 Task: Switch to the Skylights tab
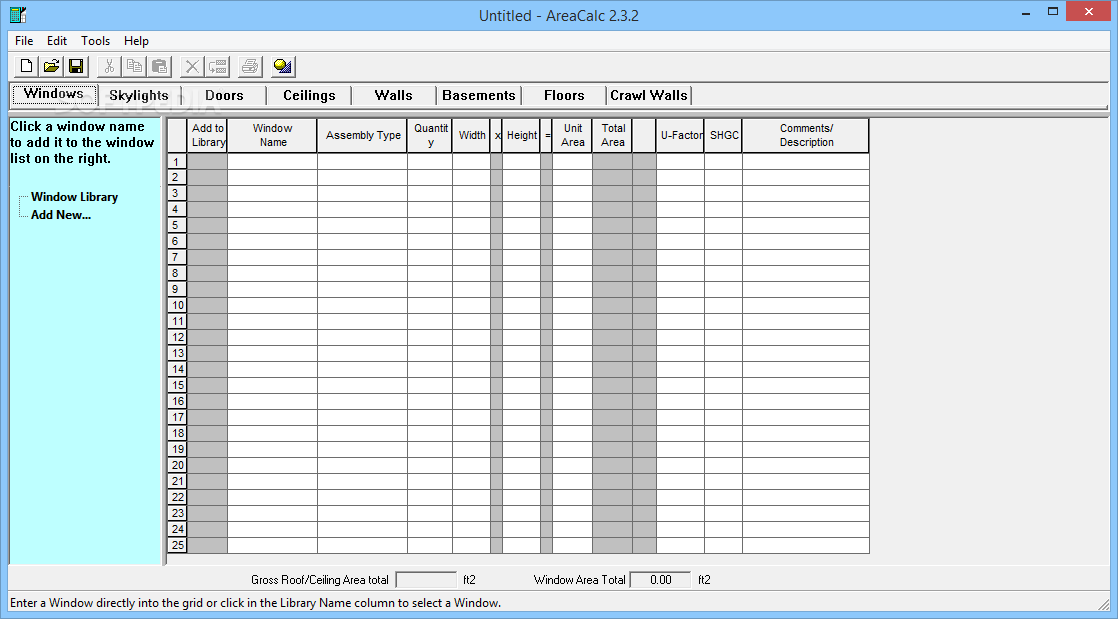(139, 96)
